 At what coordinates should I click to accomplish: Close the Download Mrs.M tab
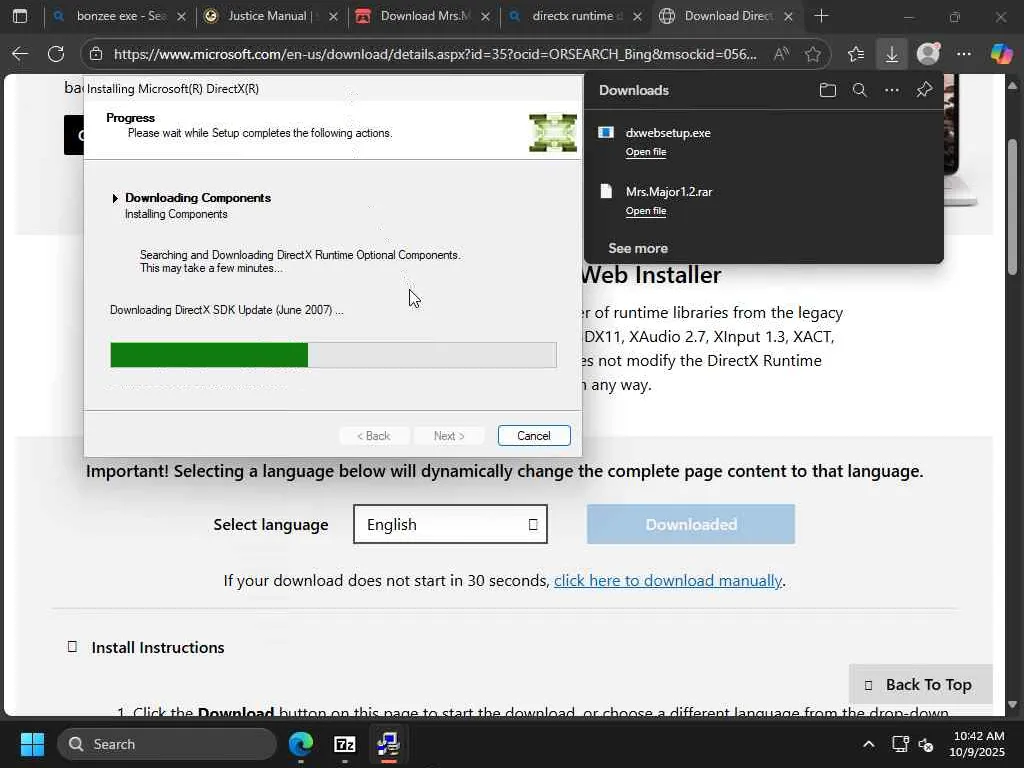[x=485, y=16]
